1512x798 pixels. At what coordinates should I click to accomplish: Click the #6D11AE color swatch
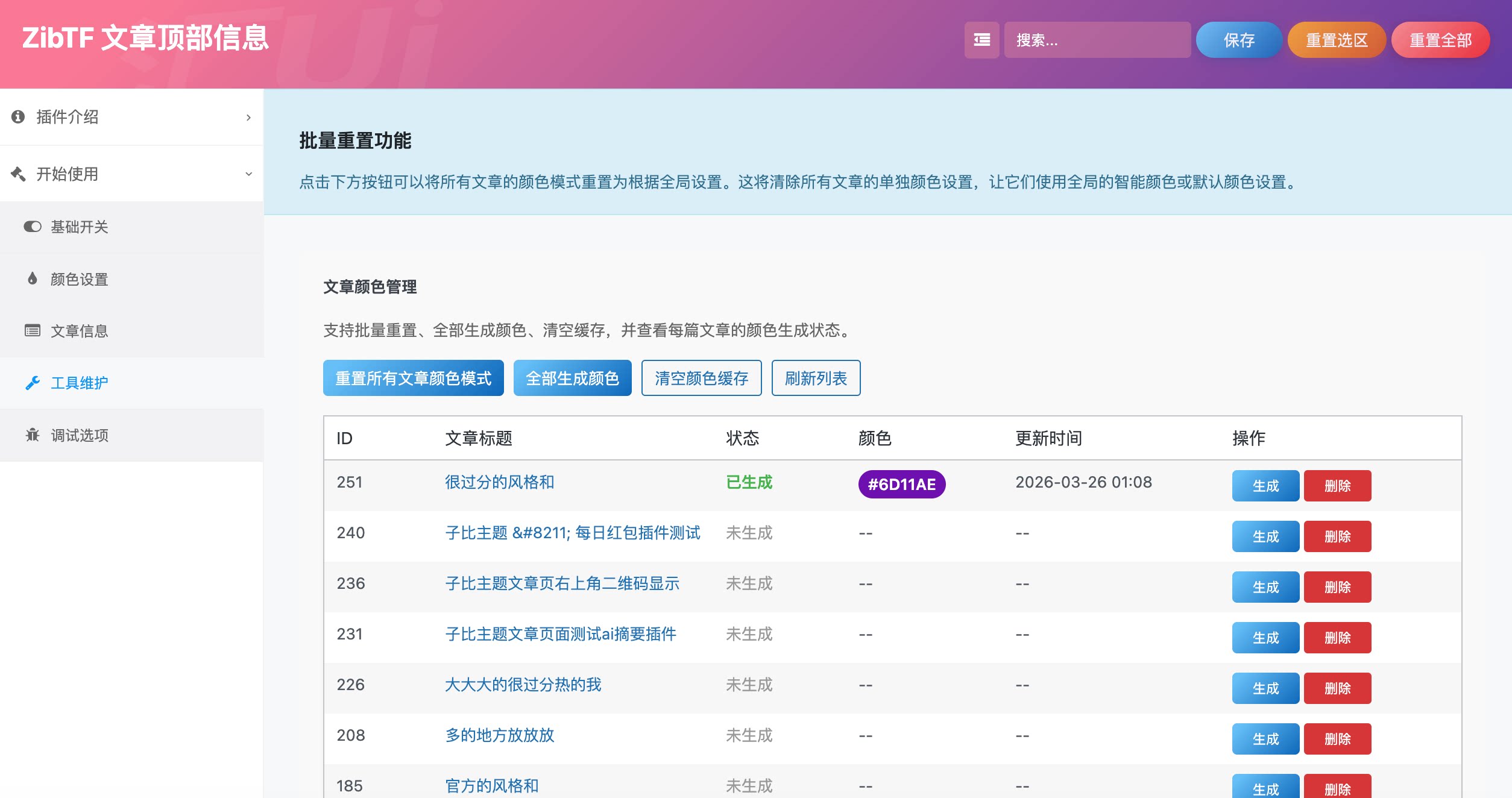click(901, 483)
